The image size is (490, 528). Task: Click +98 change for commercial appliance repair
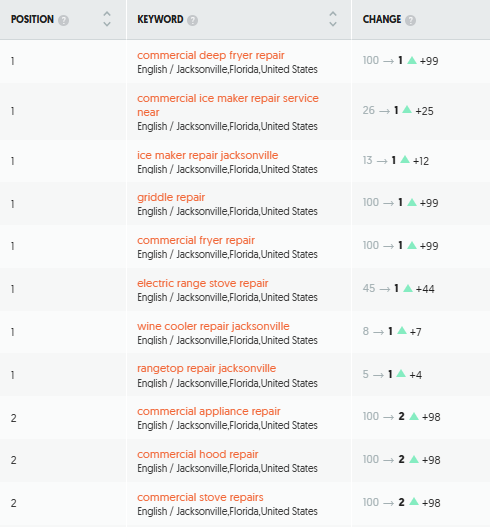(x=431, y=417)
